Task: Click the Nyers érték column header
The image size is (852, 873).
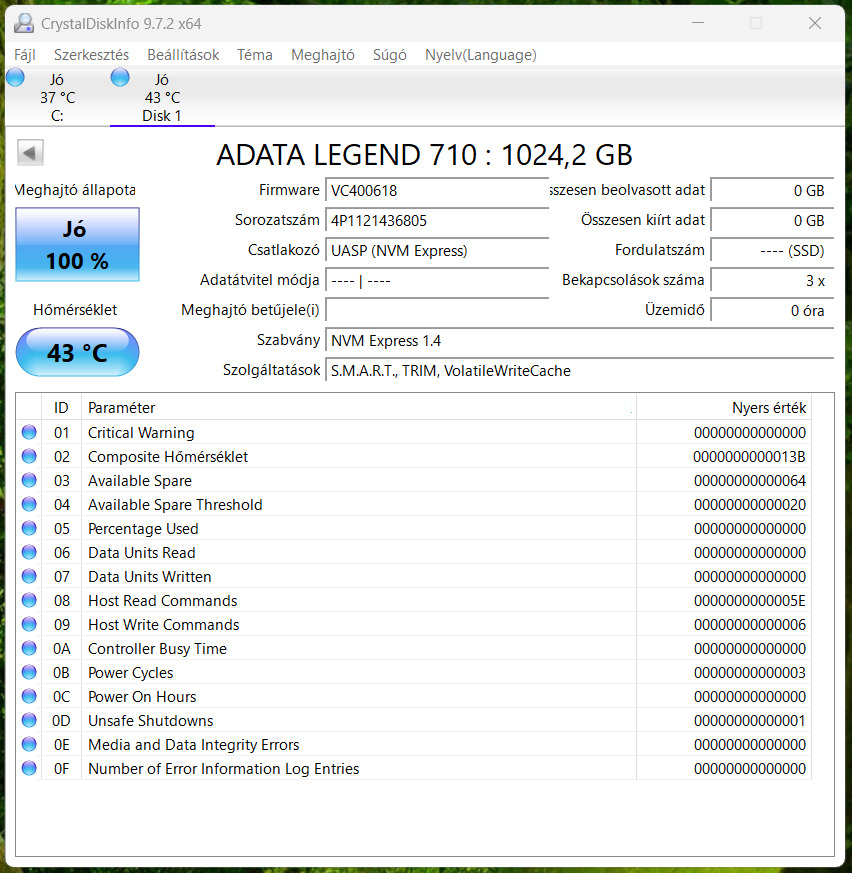Action: pos(723,408)
